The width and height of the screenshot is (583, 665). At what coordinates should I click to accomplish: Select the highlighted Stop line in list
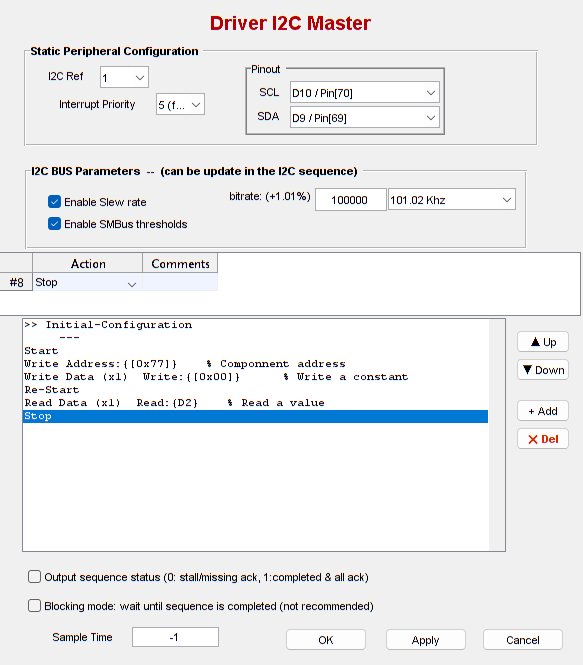coord(255,416)
